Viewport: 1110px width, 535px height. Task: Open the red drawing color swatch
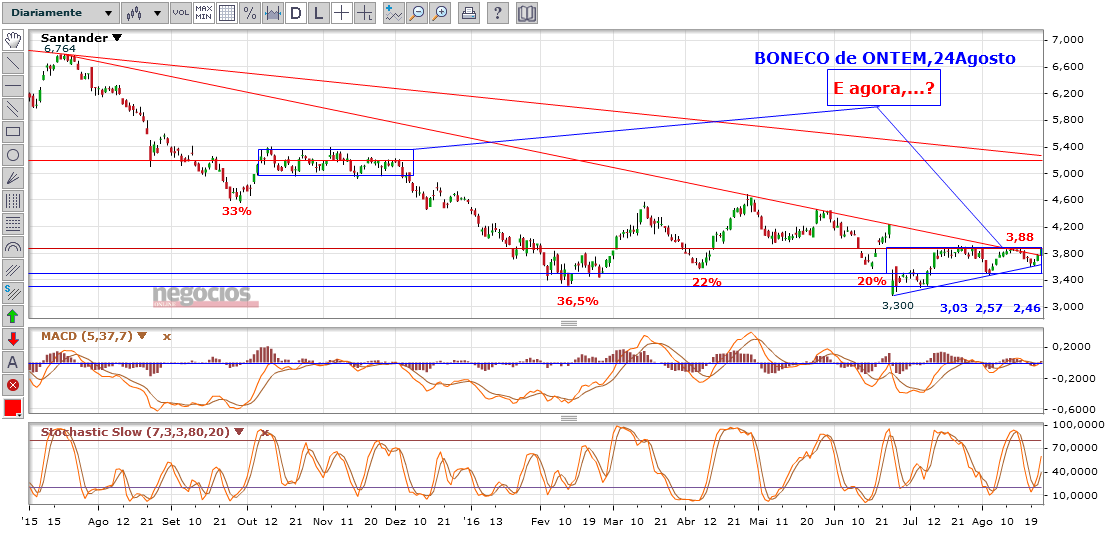click(x=13, y=408)
